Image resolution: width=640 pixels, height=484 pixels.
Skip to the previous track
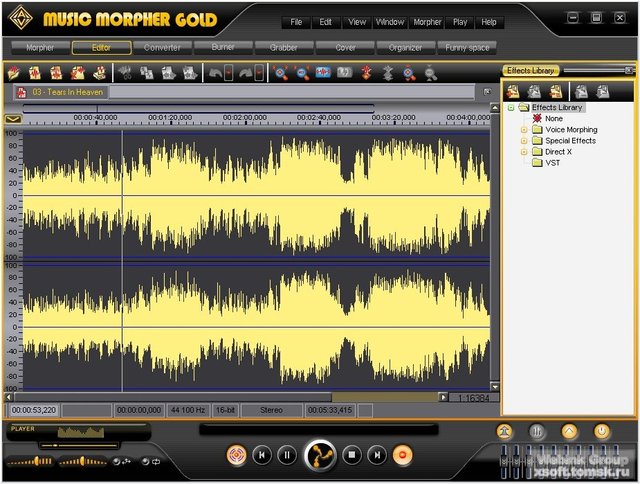pos(262,455)
